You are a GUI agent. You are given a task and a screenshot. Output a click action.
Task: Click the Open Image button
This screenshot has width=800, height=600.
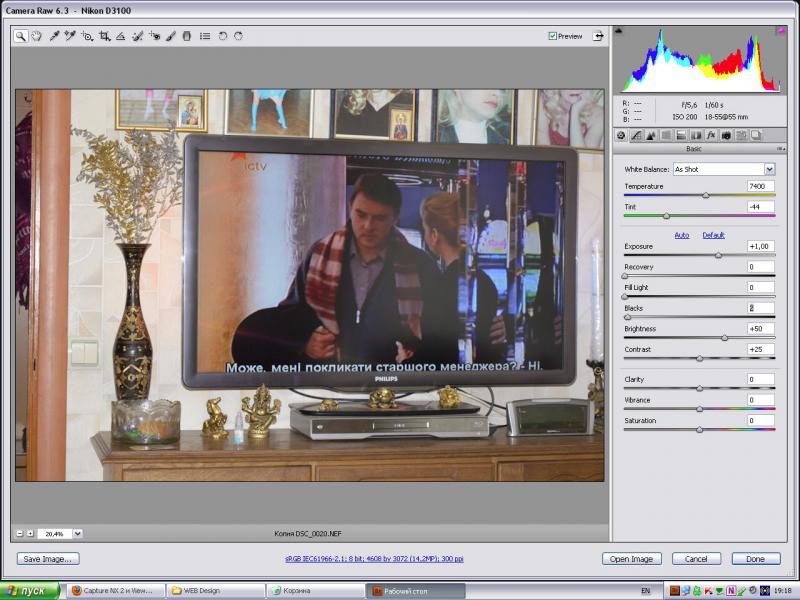pos(631,559)
